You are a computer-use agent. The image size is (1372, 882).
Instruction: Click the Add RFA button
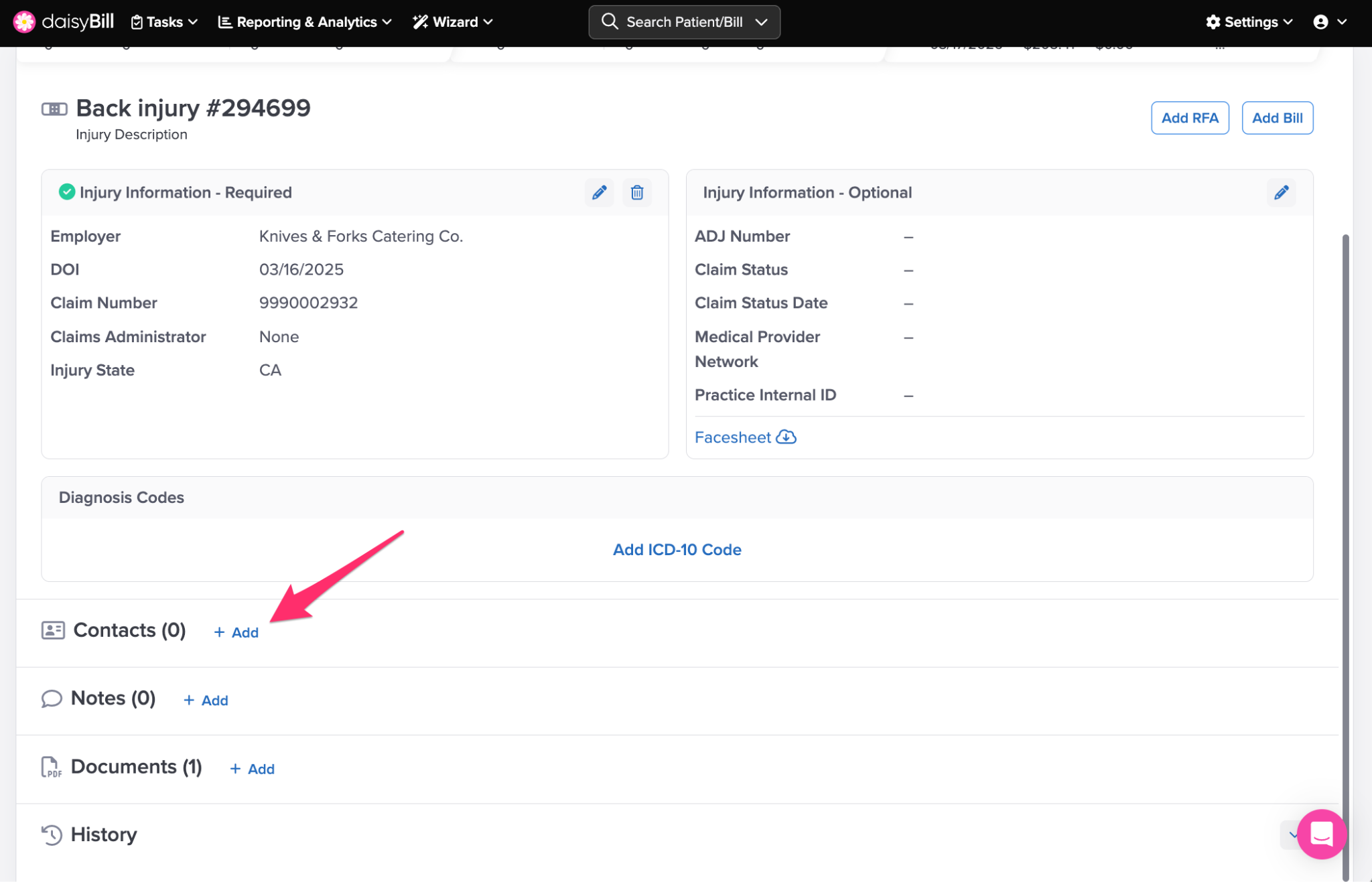1189,118
